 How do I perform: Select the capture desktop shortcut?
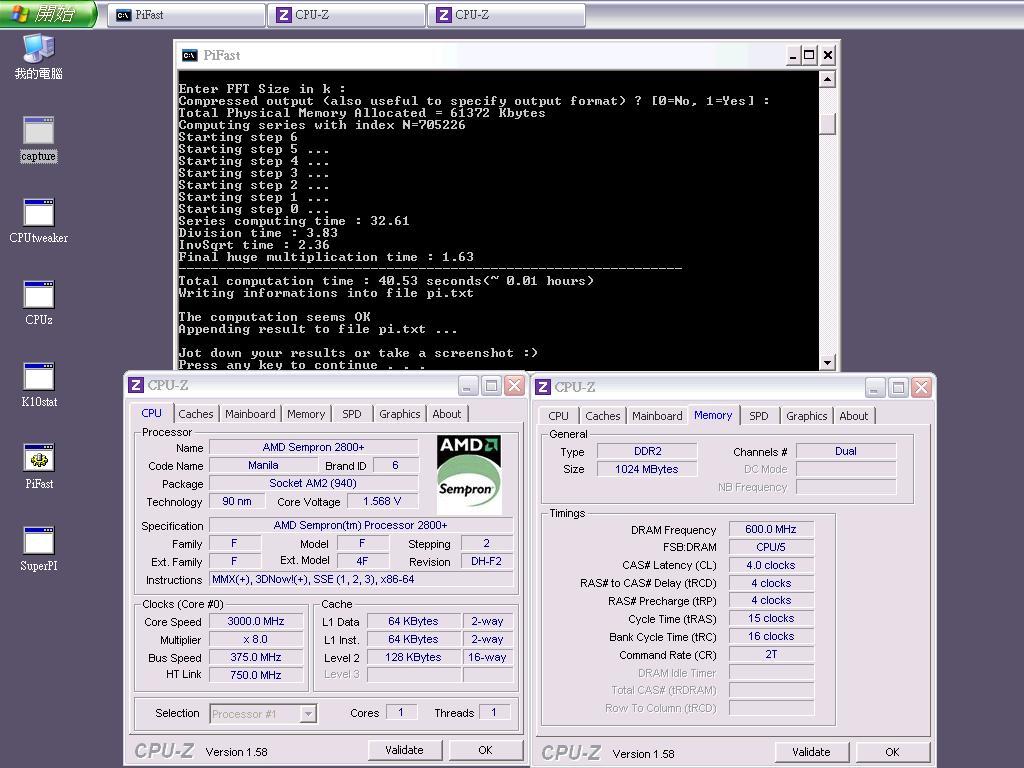point(39,140)
